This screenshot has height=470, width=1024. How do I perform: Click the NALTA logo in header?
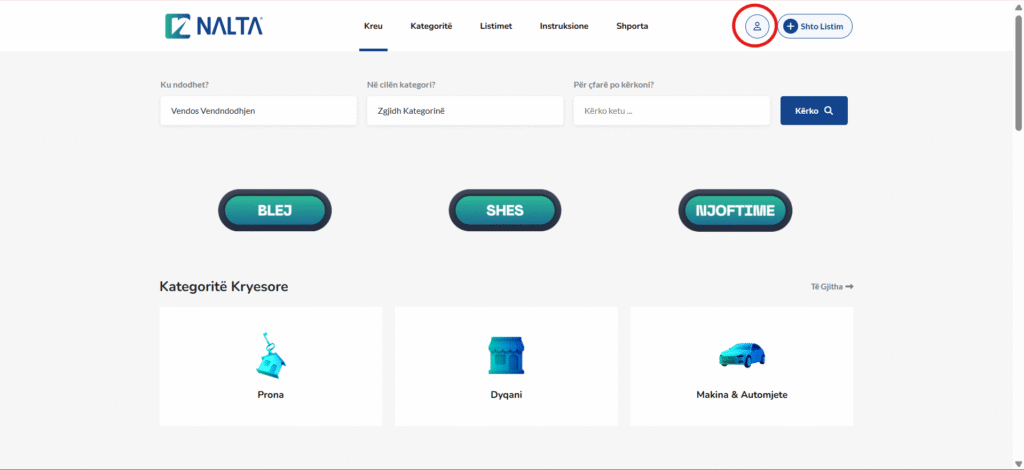coord(214,26)
